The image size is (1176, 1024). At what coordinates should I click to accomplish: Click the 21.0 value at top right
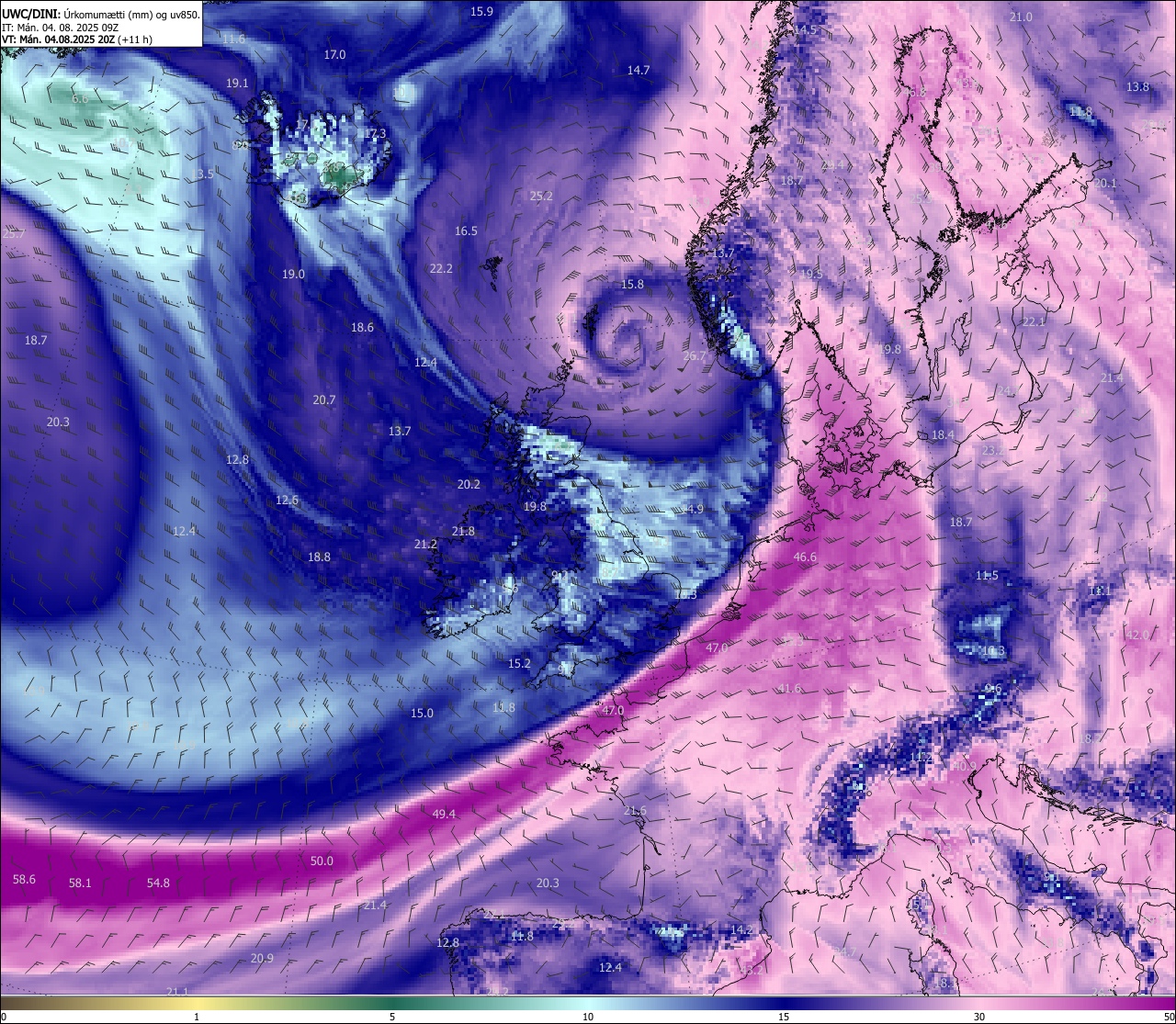pos(1021,17)
